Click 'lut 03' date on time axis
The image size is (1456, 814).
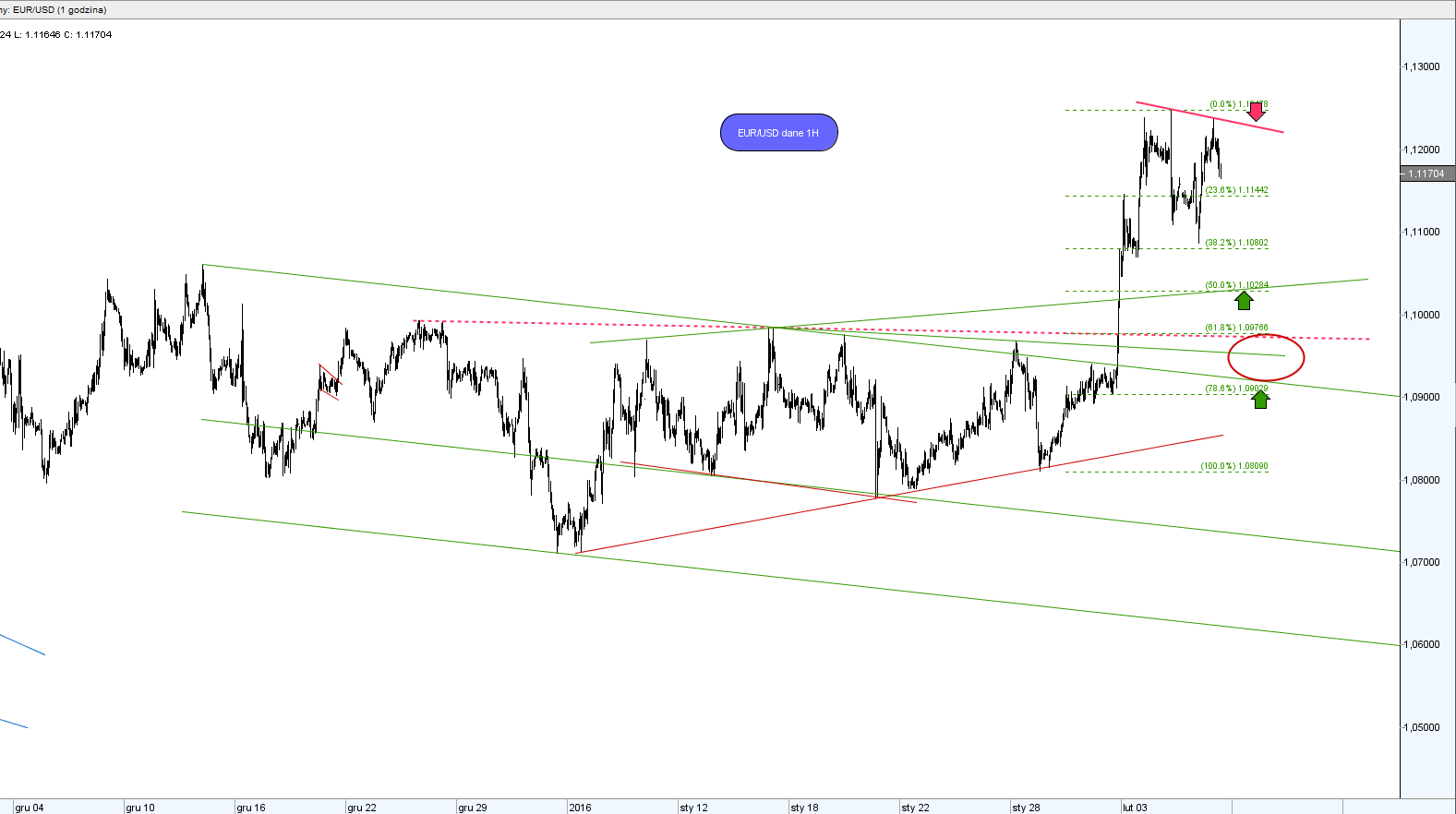point(1135,808)
